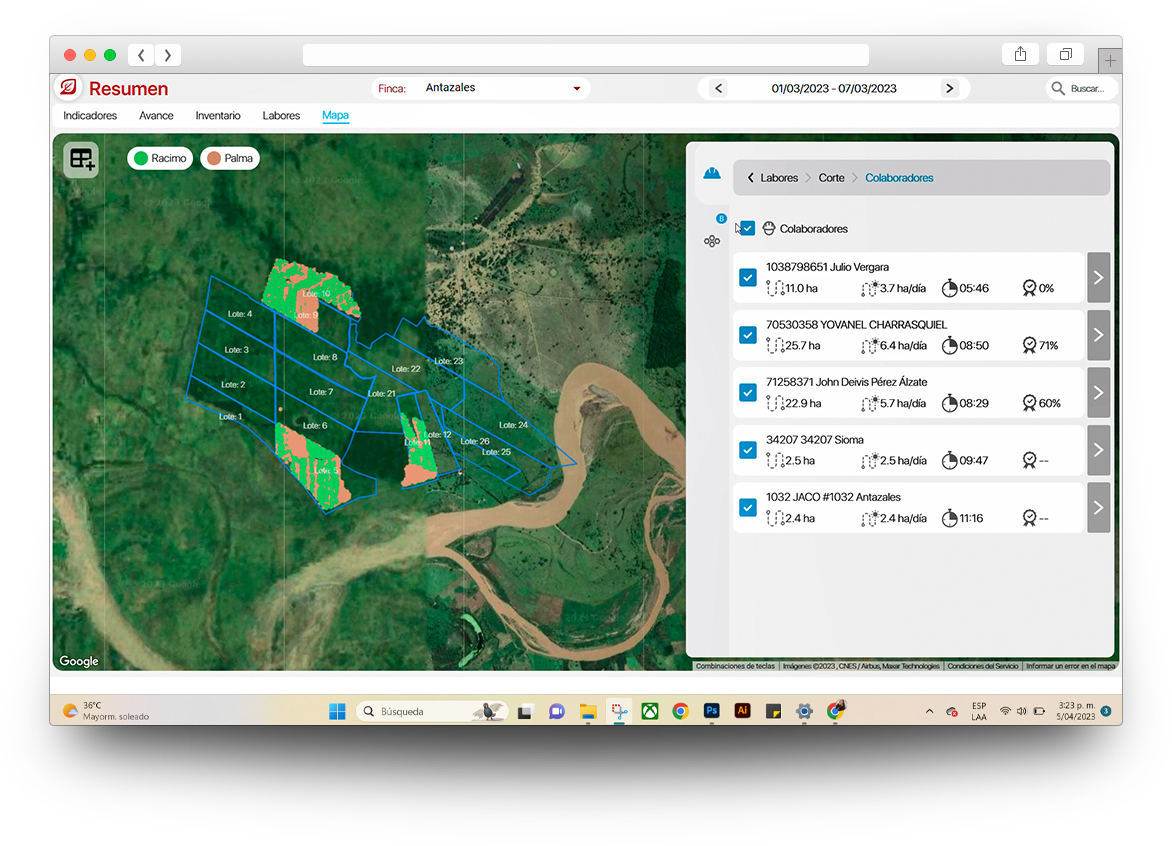Expand the 34207 Sioma row arrow
Viewport: 1172px width, 846px height.
point(1098,450)
